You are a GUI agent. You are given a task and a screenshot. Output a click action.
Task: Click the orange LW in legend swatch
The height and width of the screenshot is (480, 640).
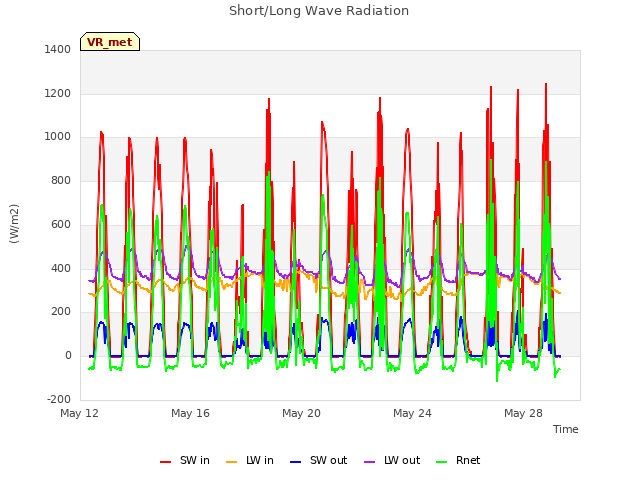231,462
